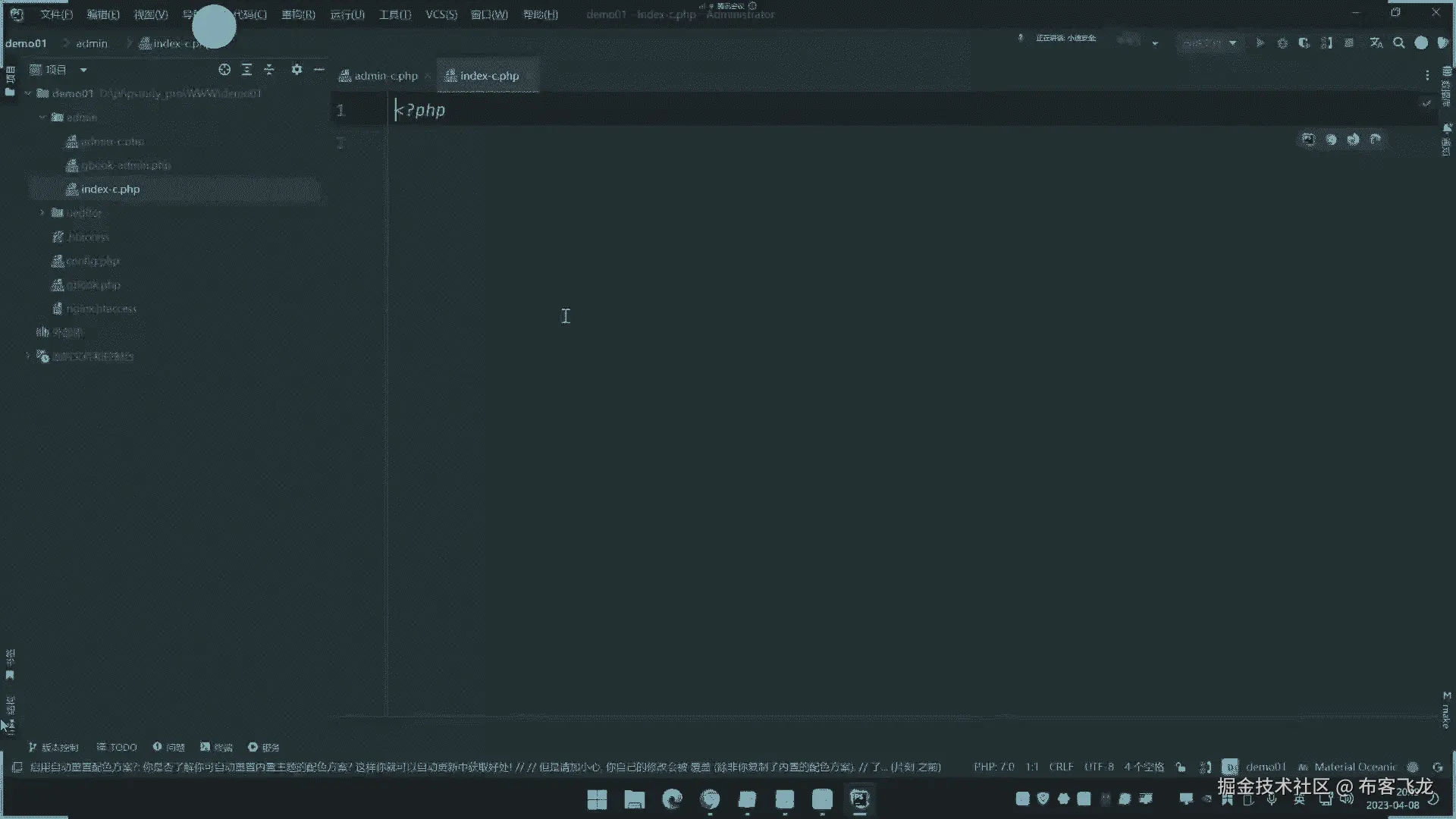The height and width of the screenshot is (819, 1456).
Task: Click locate-current-file target icon in project panel
Action: pos(224,70)
